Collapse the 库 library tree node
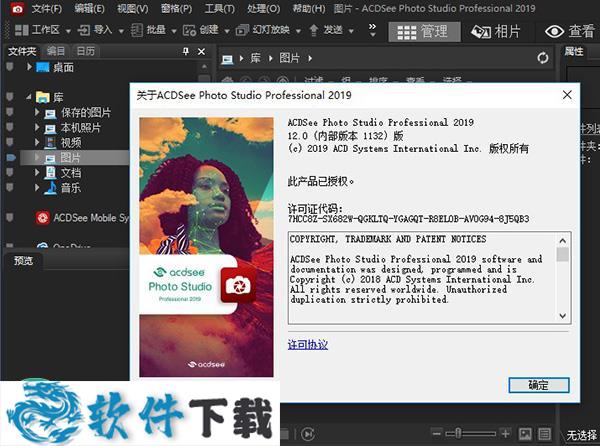Viewport: 600px width, 446px height. pos(29,97)
